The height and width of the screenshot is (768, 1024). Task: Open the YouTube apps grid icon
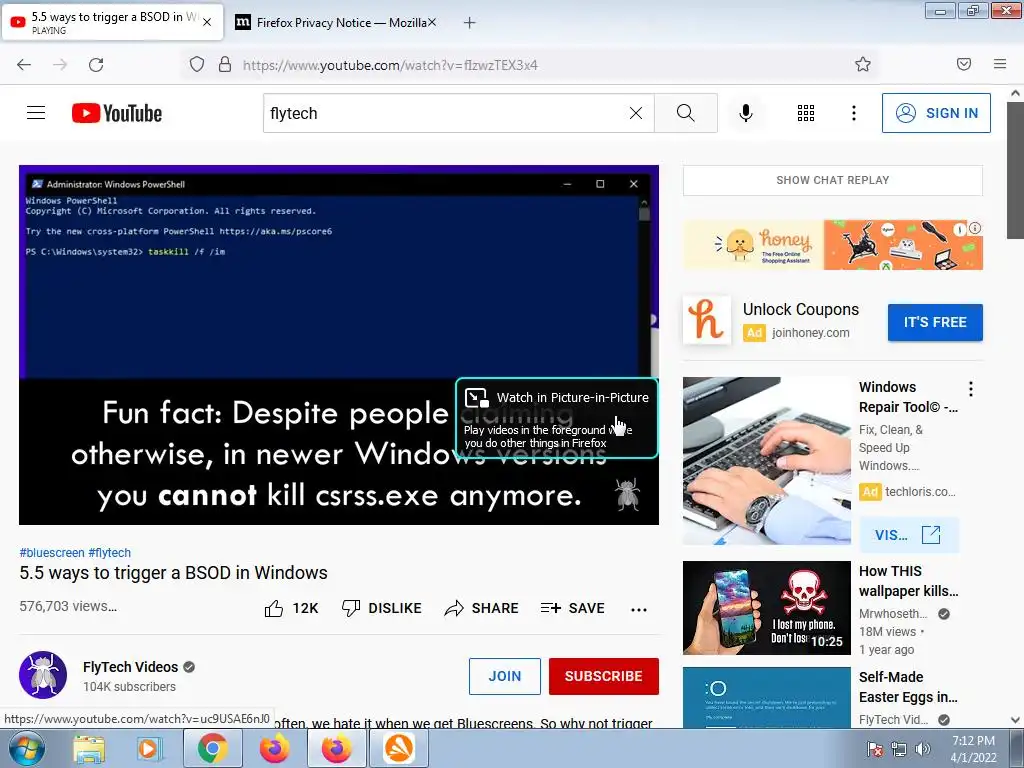pos(806,113)
